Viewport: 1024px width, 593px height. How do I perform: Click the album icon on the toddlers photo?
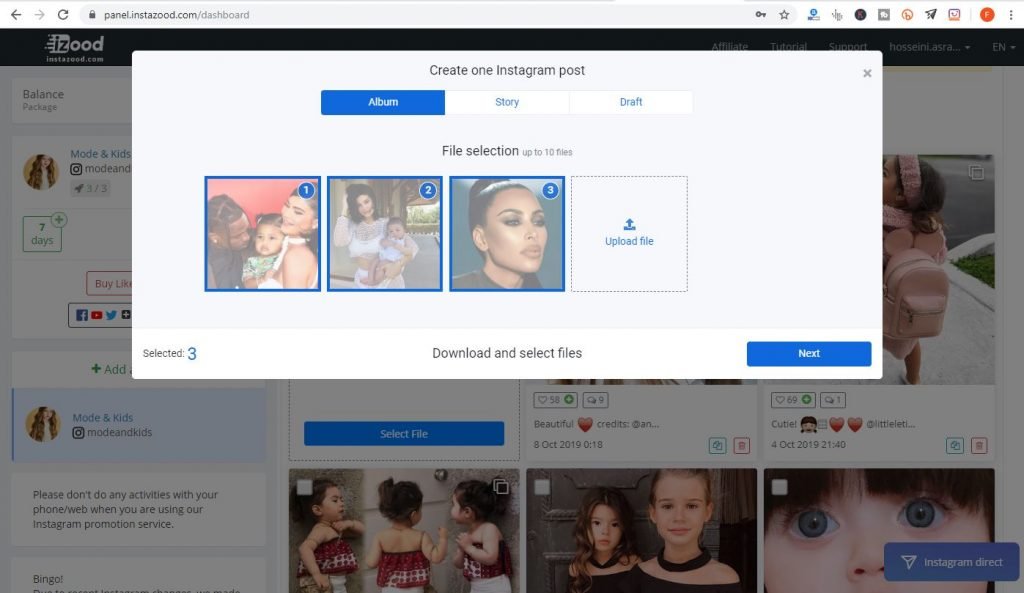(x=501, y=487)
